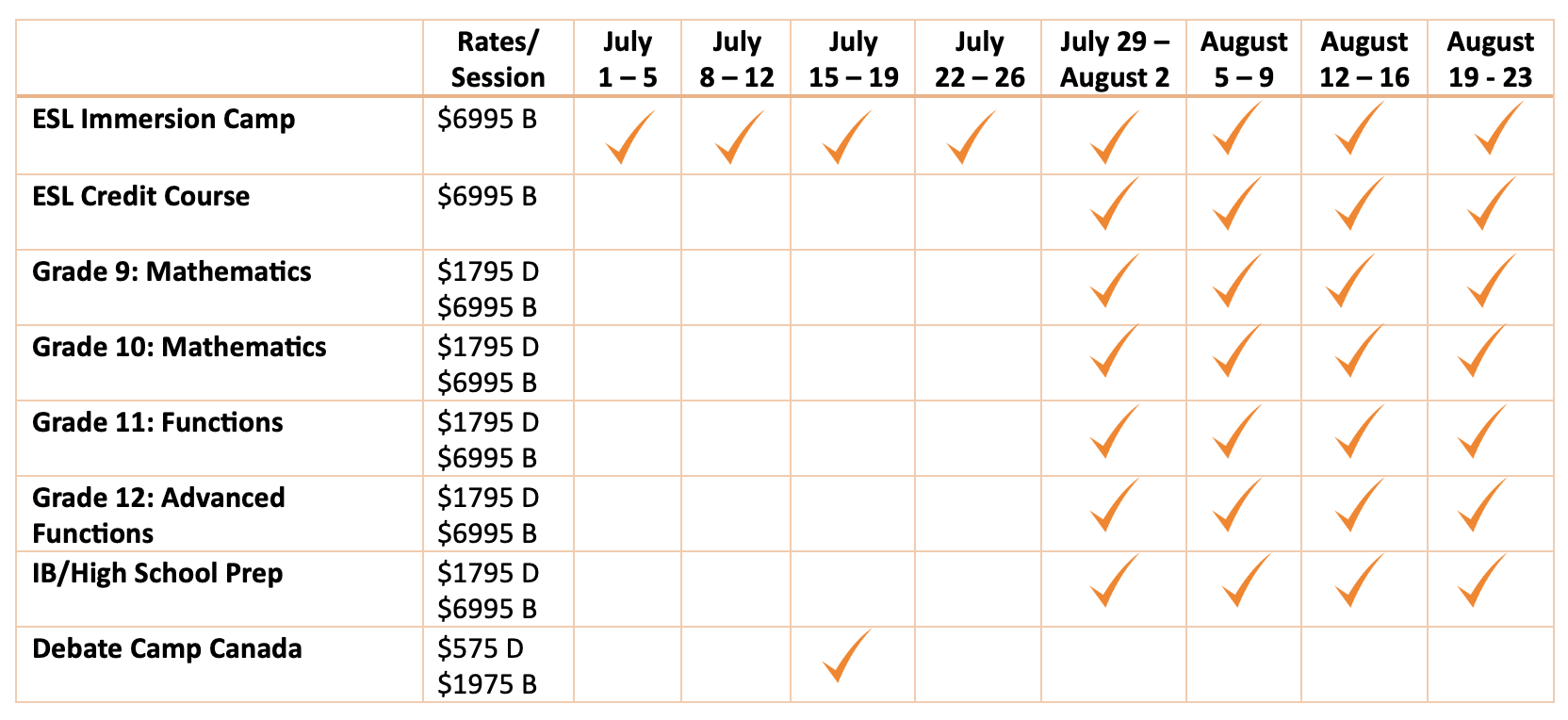Click ESL Immersion Camp checkmark under July 8–12
Image resolution: width=1568 pixels, height=720 pixels.
point(738,138)
